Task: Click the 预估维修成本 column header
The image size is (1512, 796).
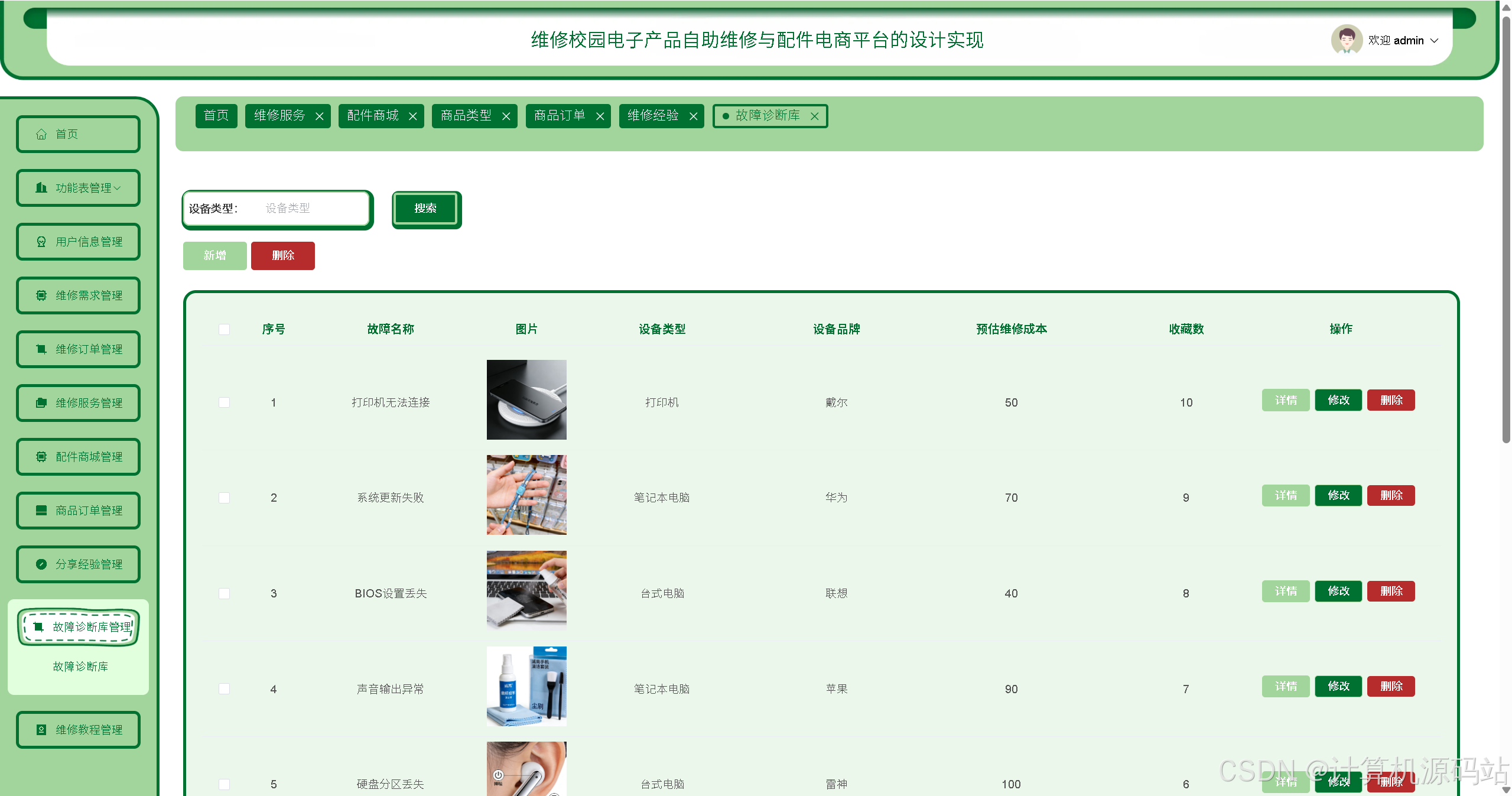Action: 1012,329
